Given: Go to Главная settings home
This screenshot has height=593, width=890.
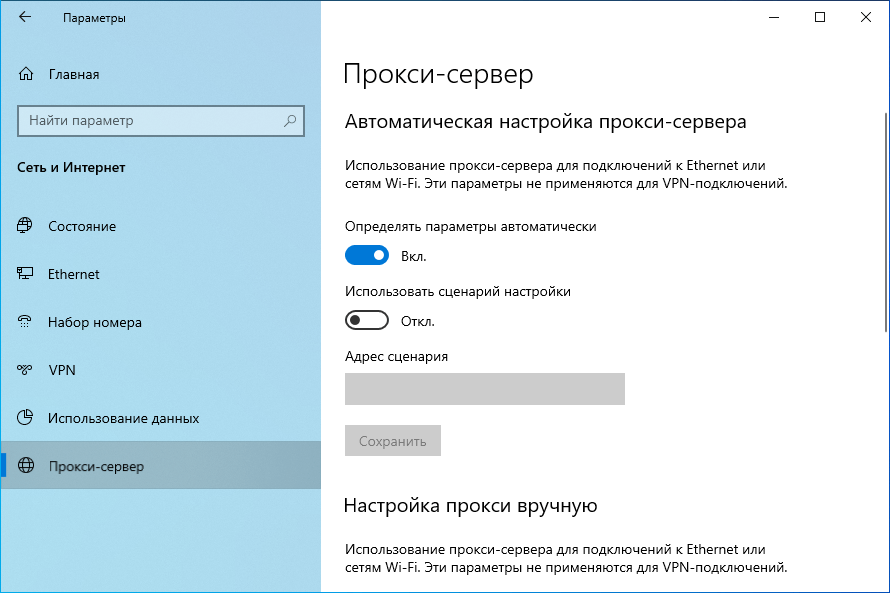Looking at the screenshot, I should 161,74.
